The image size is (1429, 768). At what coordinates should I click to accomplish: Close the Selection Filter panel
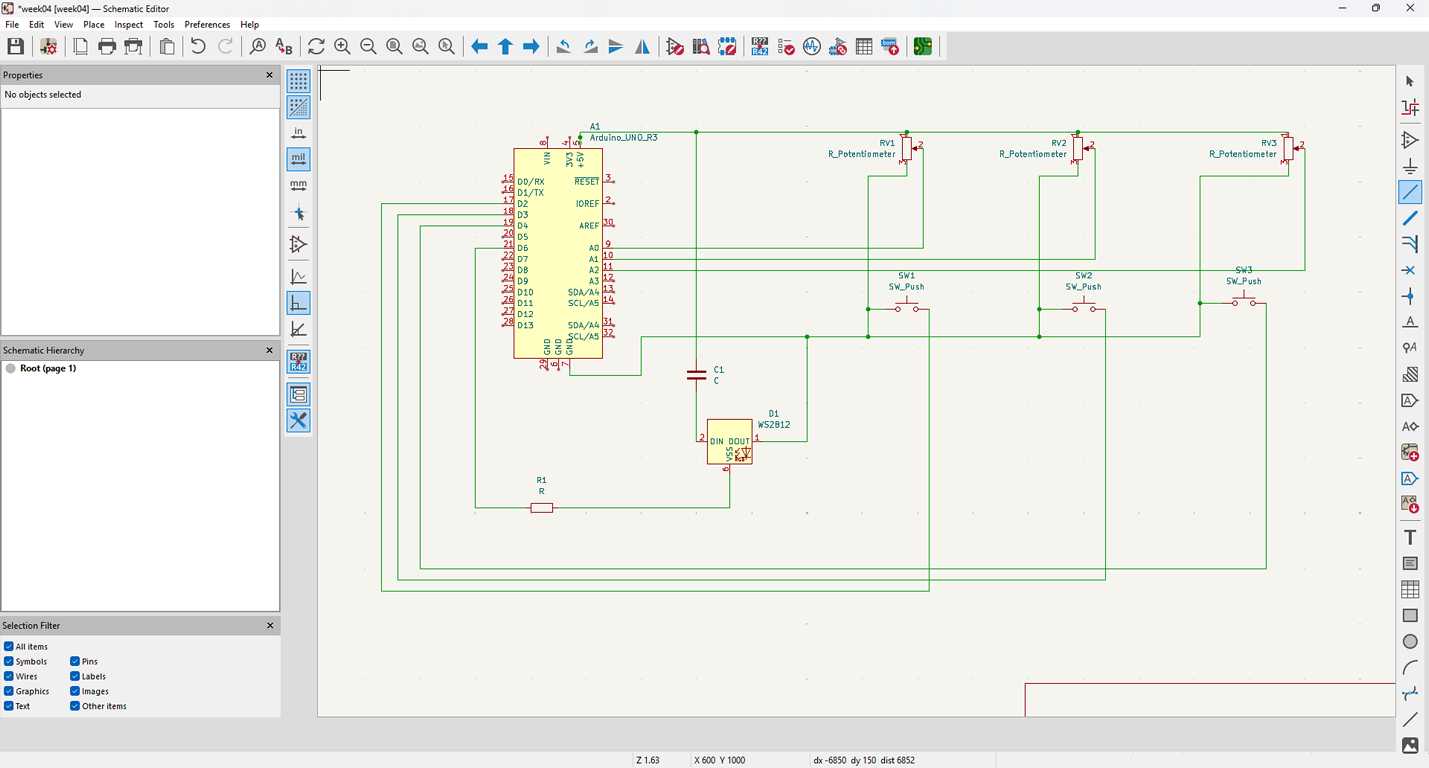[269, 626]
